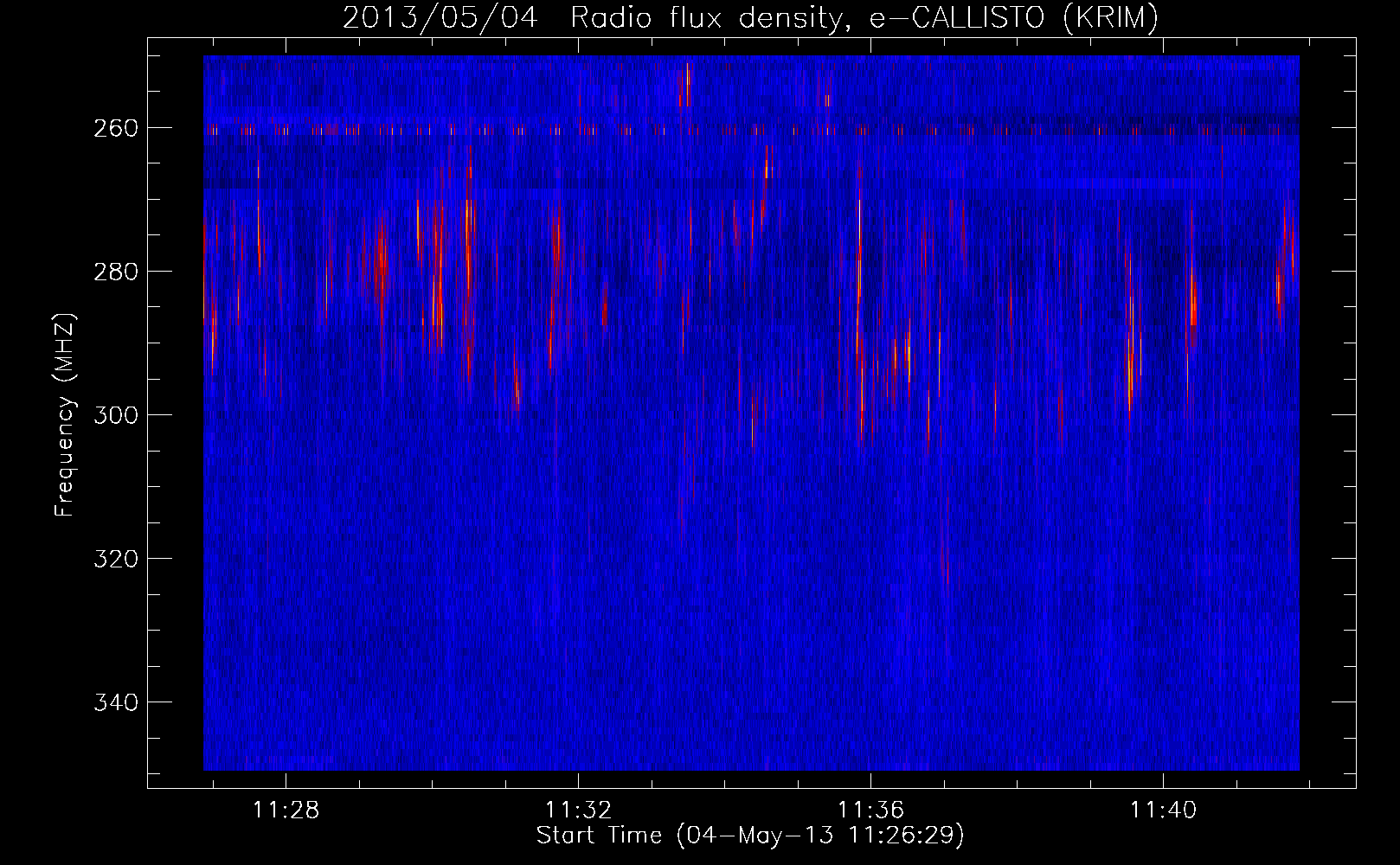
Task: Click the 320 frequency tick label
Action: pyautogui.click(x=115, y=559)
